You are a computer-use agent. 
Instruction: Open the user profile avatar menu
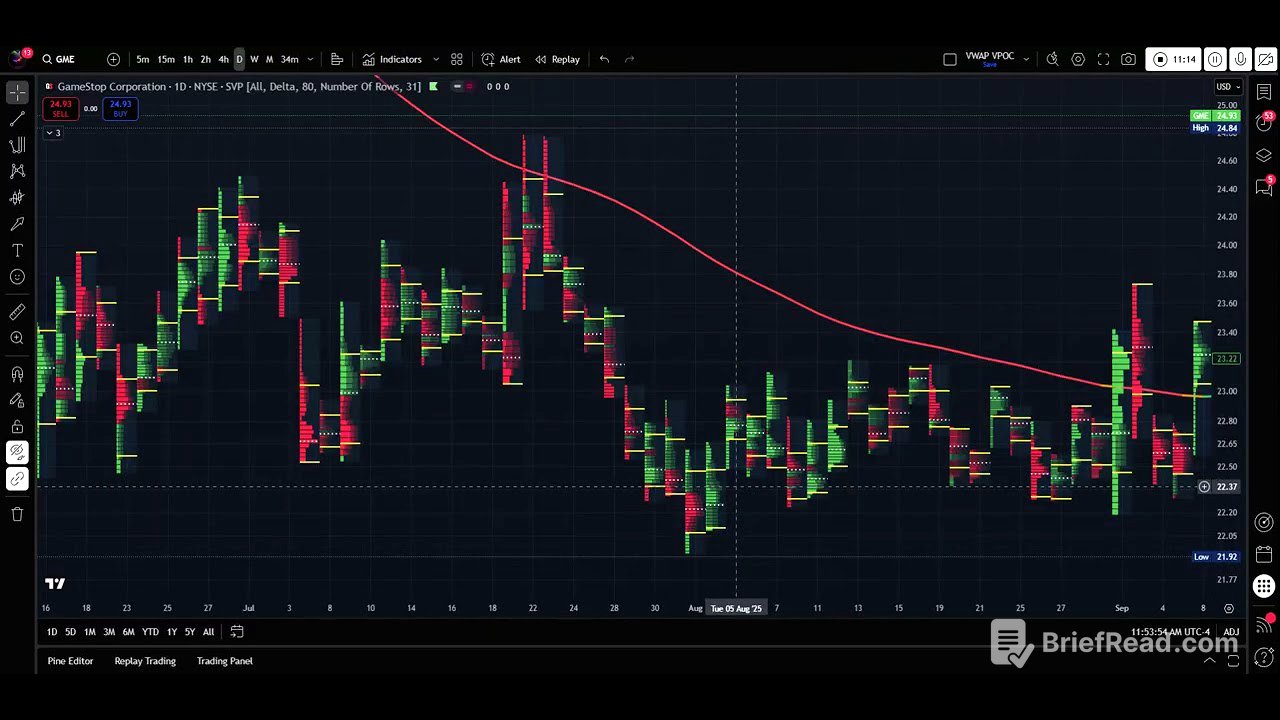click(17, 58)
